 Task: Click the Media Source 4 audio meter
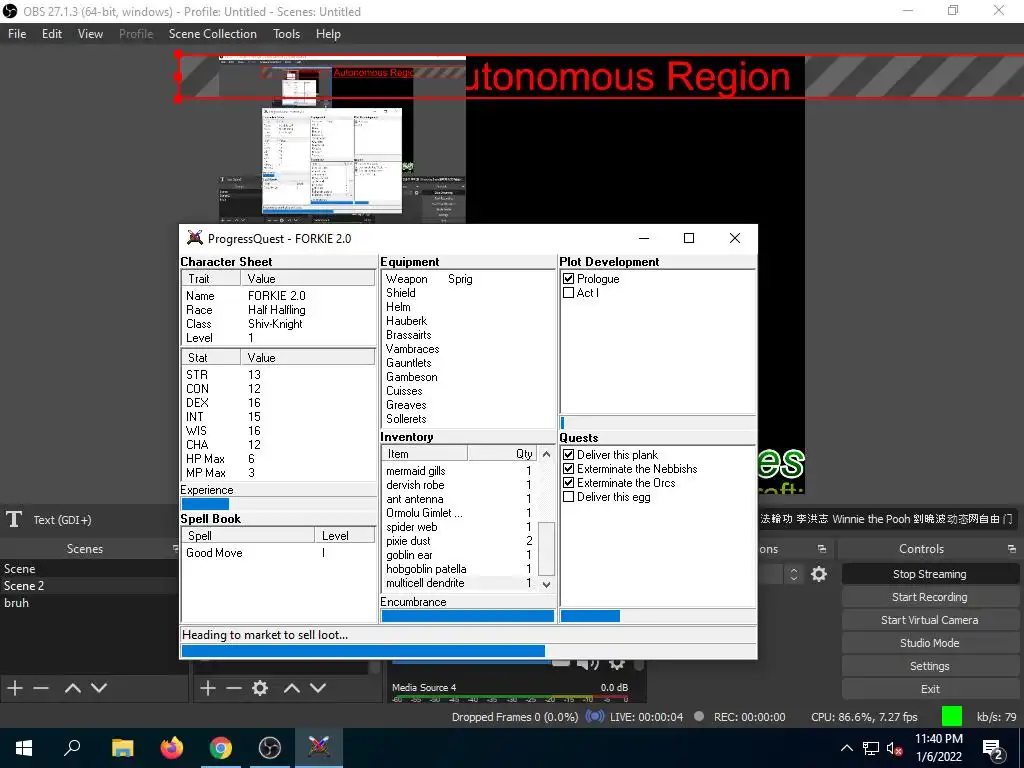(510, 698)
